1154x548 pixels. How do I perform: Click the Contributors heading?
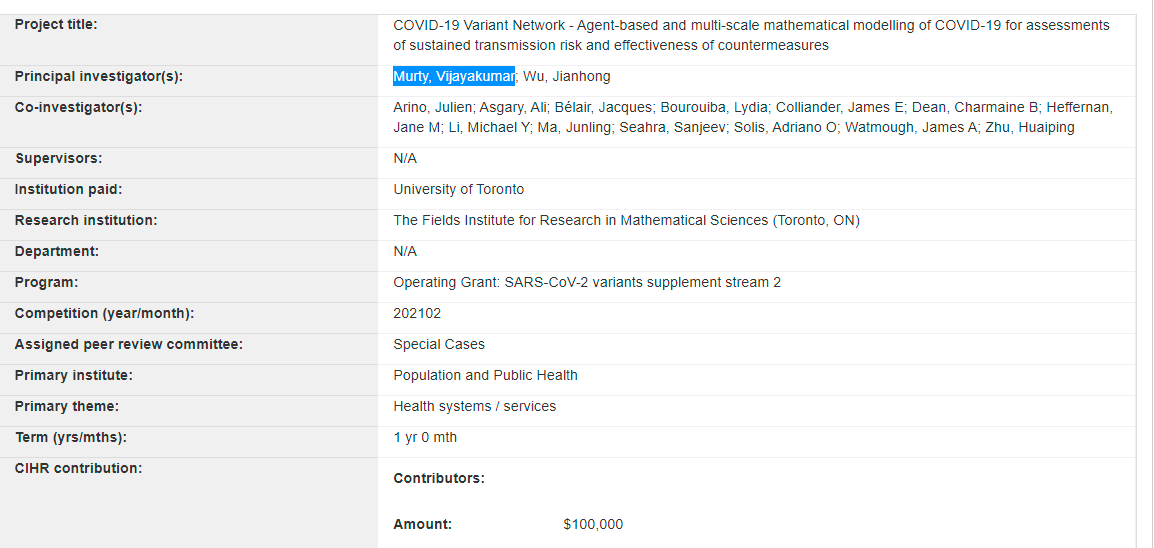coord(439,478)
